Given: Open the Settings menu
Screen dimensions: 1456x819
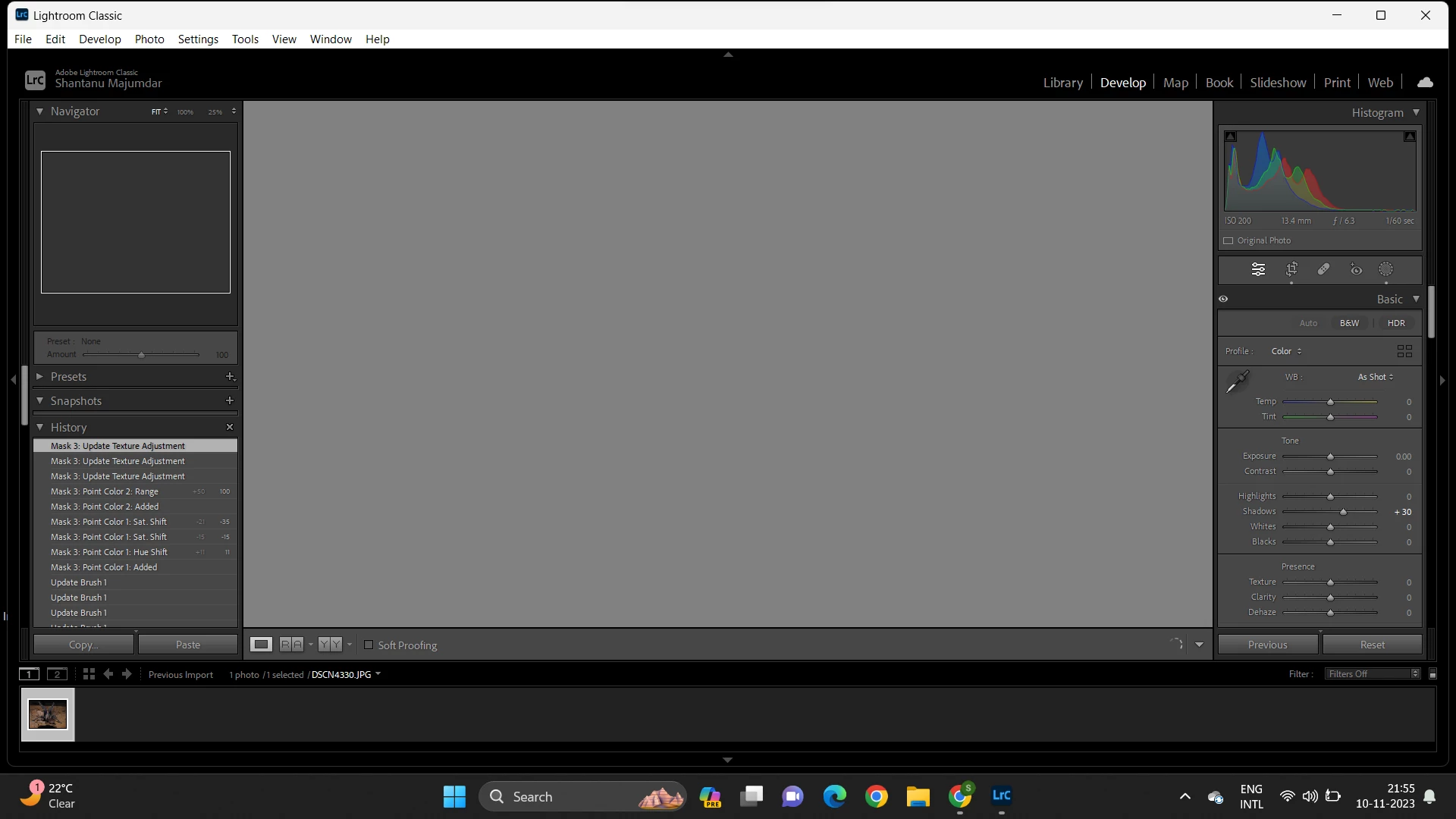Looking at the screenshot, I should click(x=198, y=39).
